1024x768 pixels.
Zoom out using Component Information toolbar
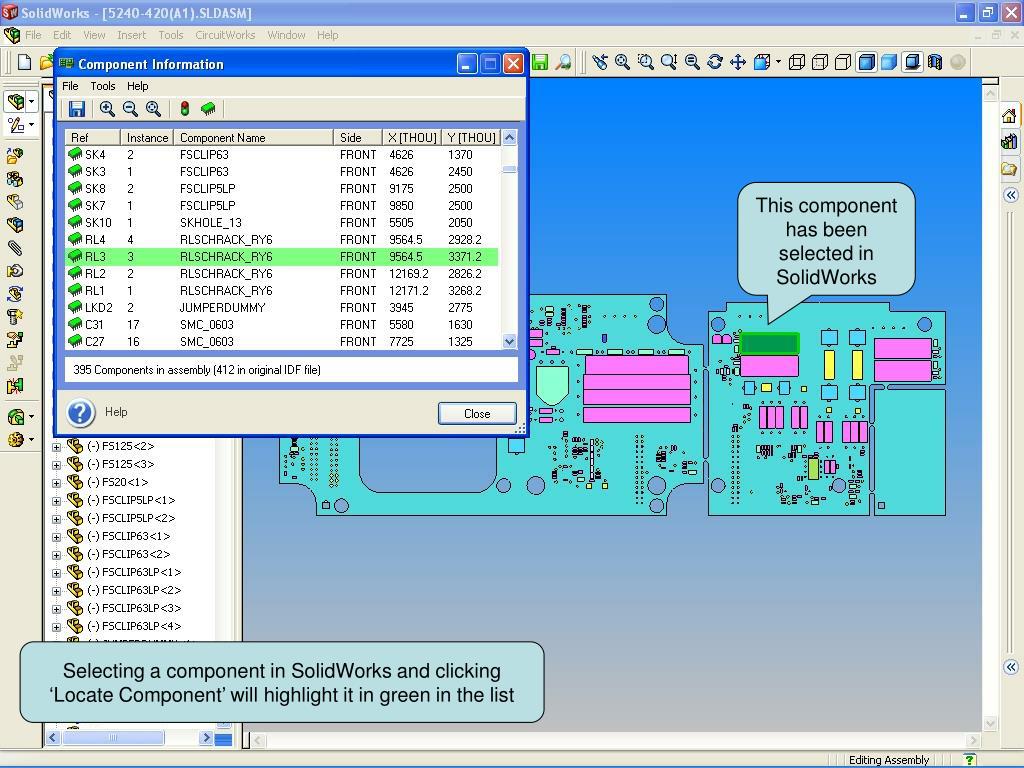131,109
